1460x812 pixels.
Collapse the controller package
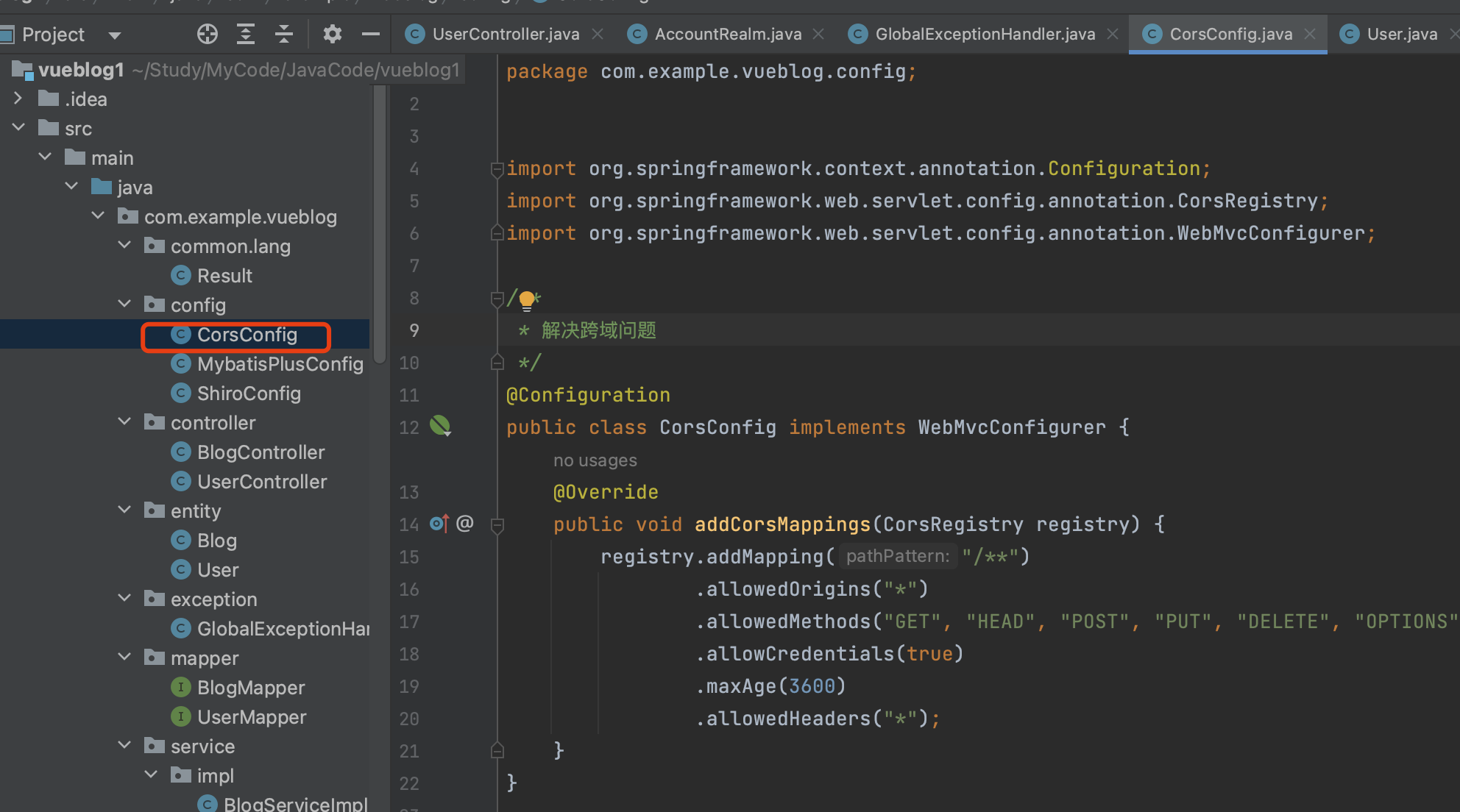point(124,422)
